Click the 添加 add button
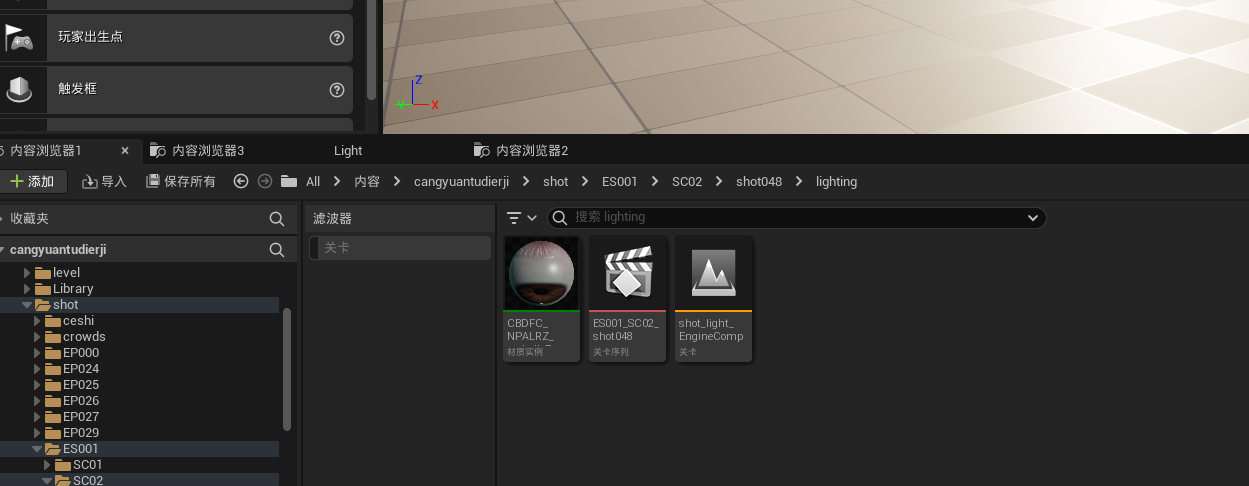This screenshot has width=1249, height=486. [32, 181]
